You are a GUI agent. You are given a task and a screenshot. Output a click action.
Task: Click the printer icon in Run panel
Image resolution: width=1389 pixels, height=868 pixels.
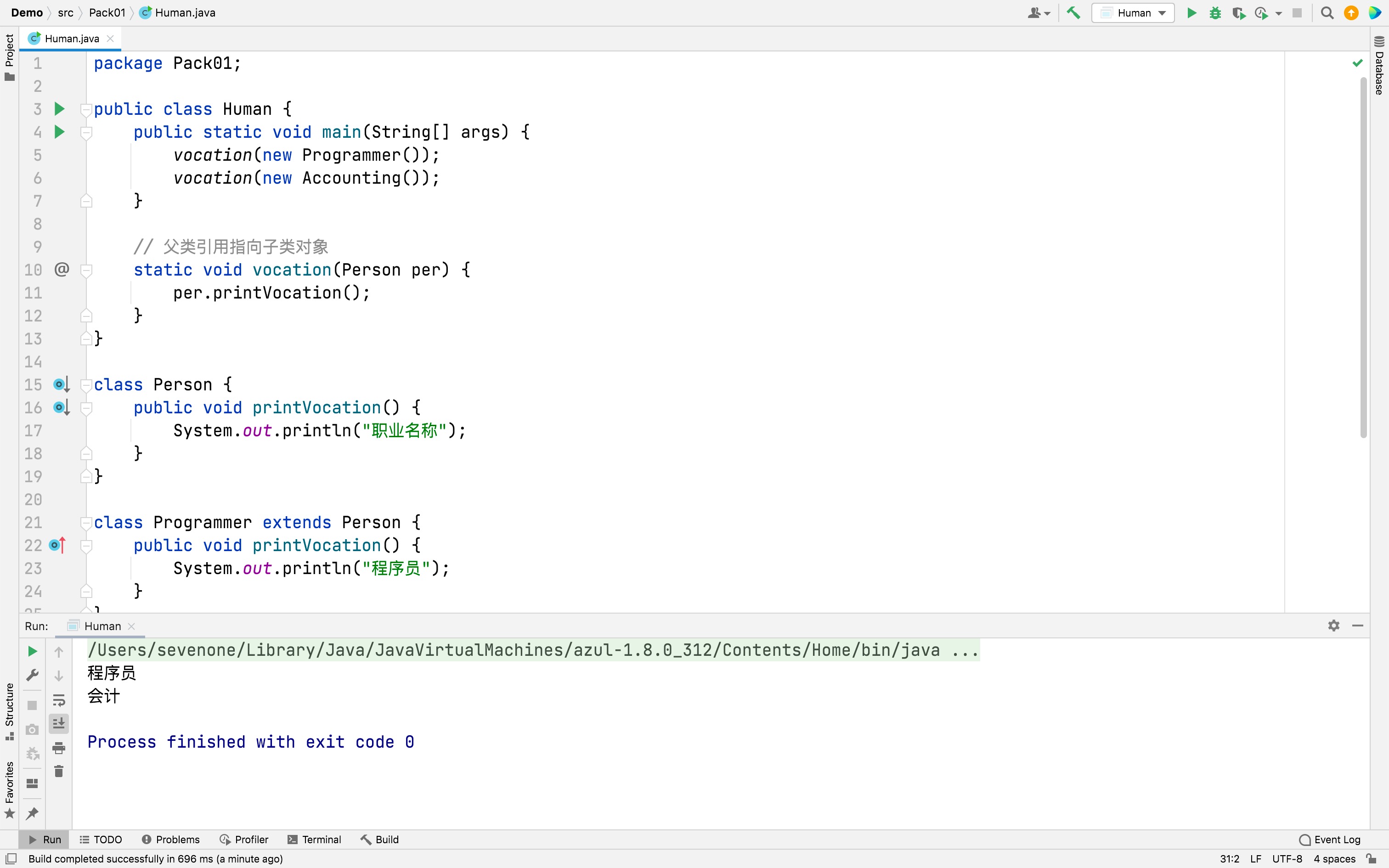pos(58,748)
